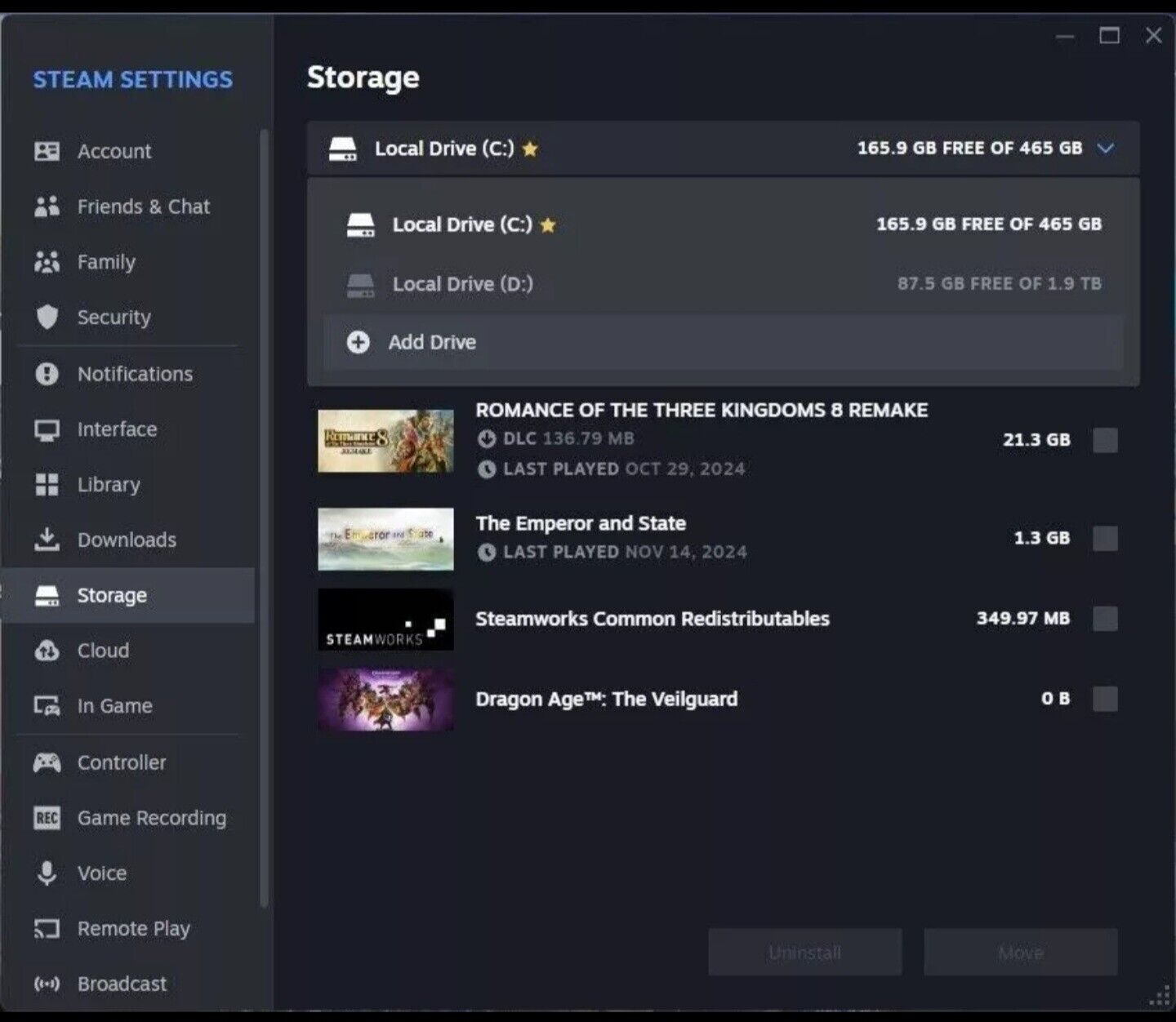
Task: Click the Friends & Chat people icon
Action: [47, 207]
